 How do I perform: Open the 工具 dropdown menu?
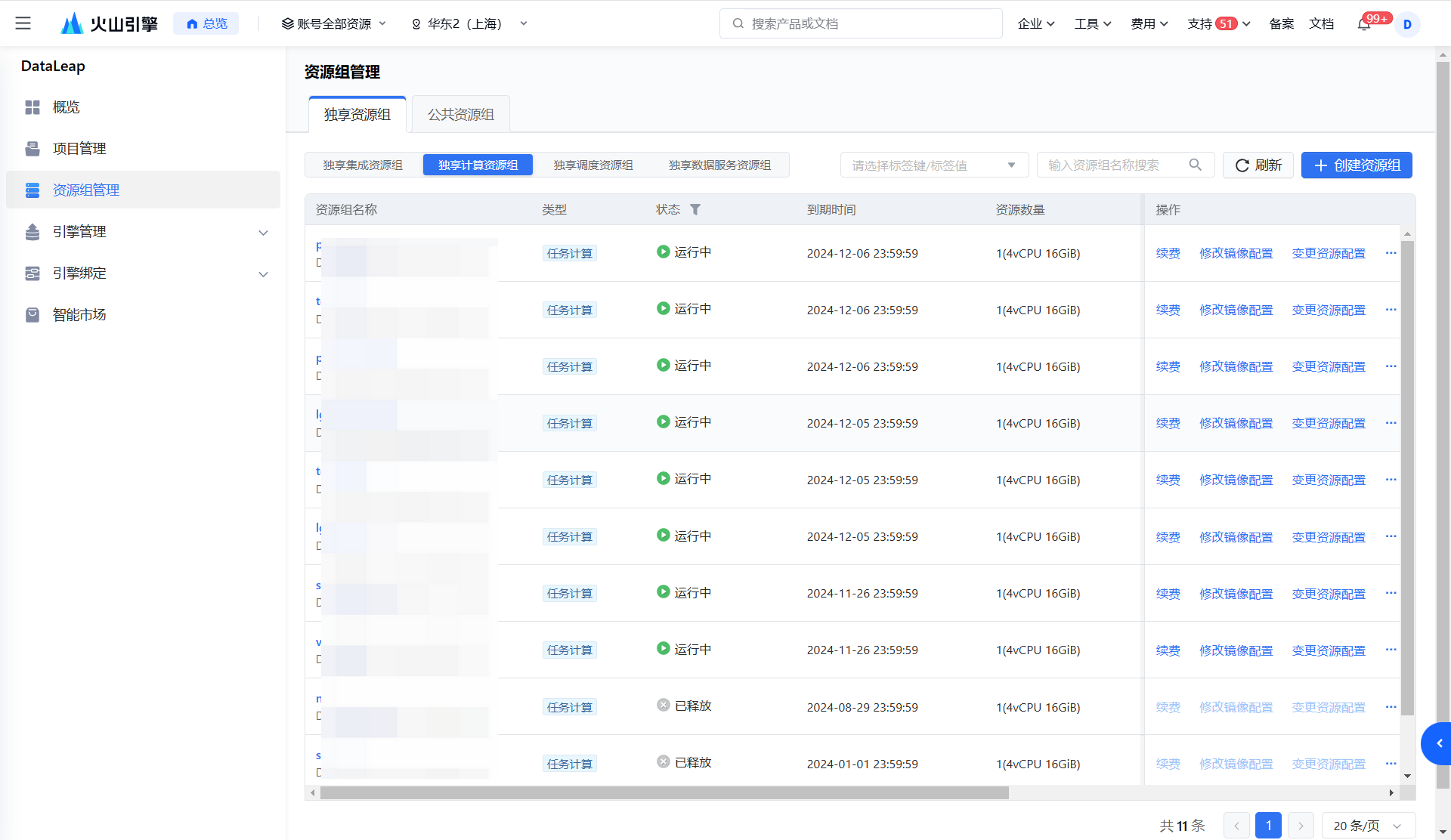pyautogui.click(x=1093, y=24)
